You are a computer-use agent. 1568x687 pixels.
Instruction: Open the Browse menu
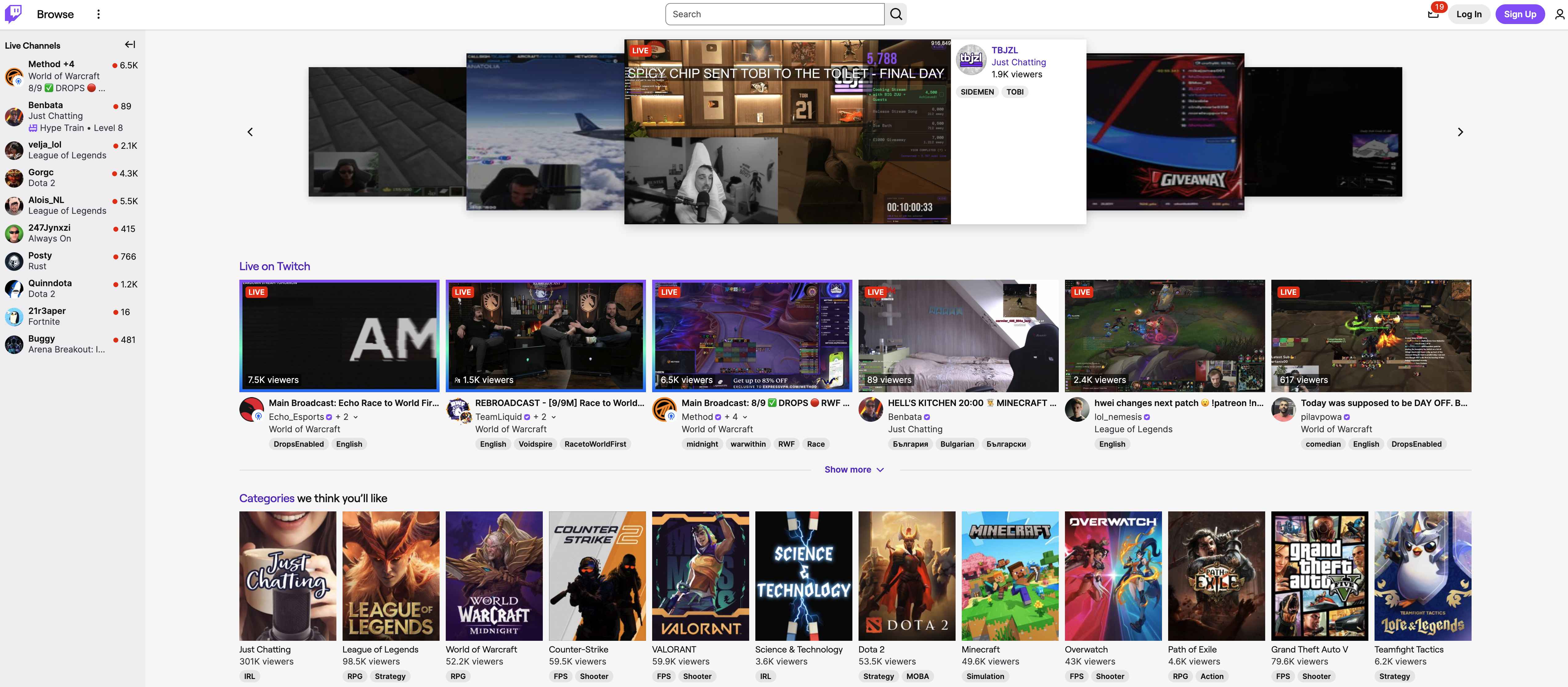point(55,13)
